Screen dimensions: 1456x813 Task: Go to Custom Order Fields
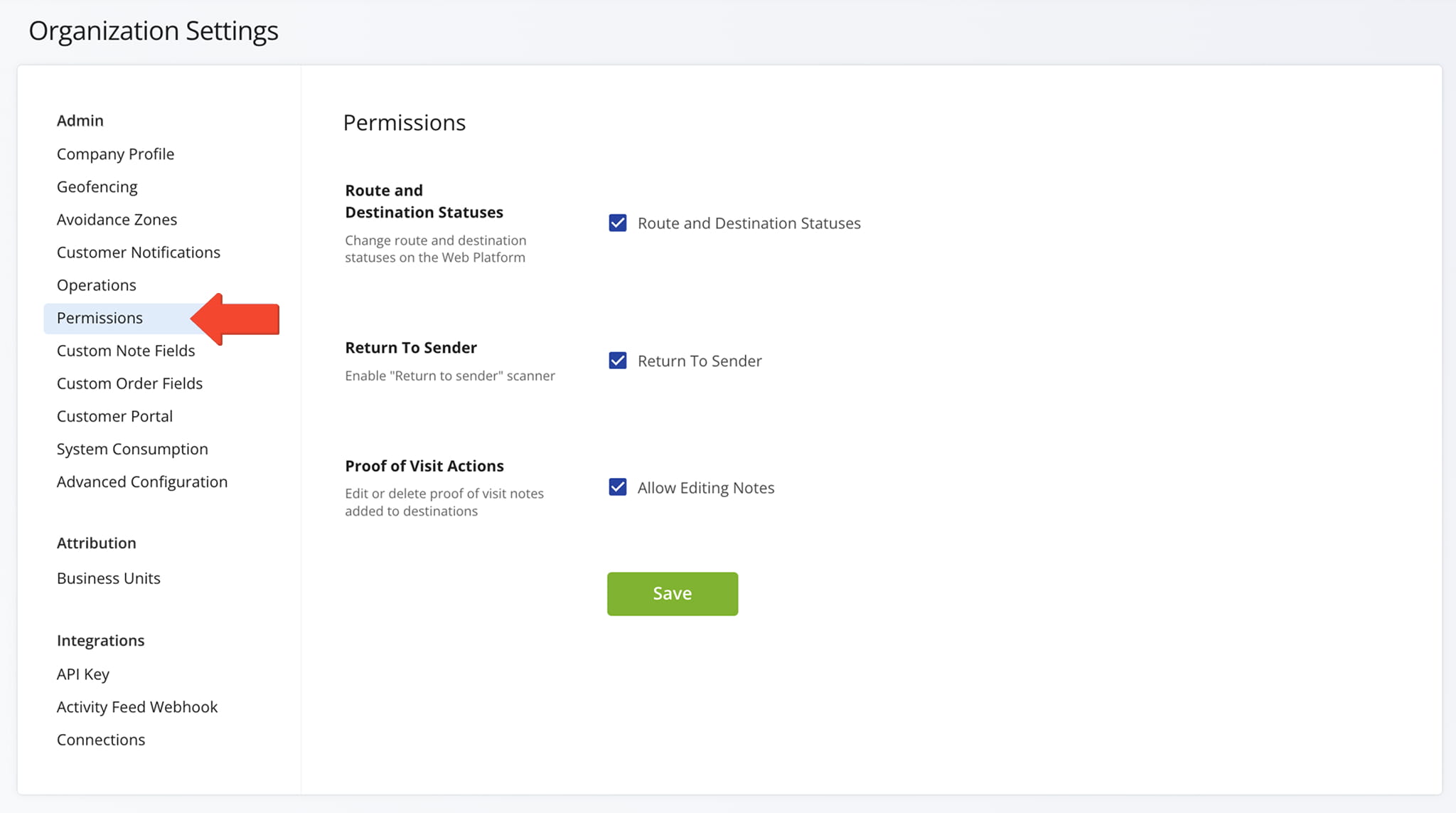[x=129, y=383]
